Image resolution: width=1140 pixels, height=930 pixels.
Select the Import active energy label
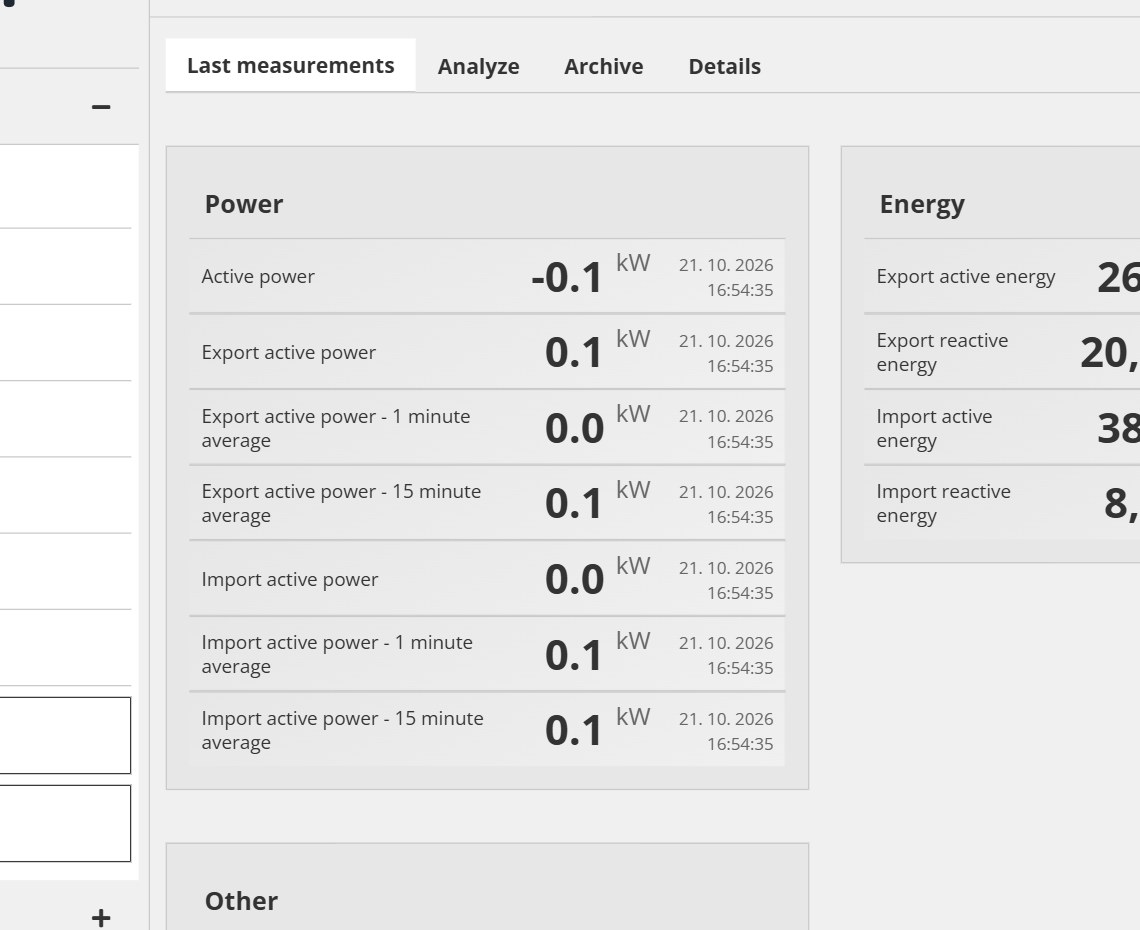click(x=934, y=428)
